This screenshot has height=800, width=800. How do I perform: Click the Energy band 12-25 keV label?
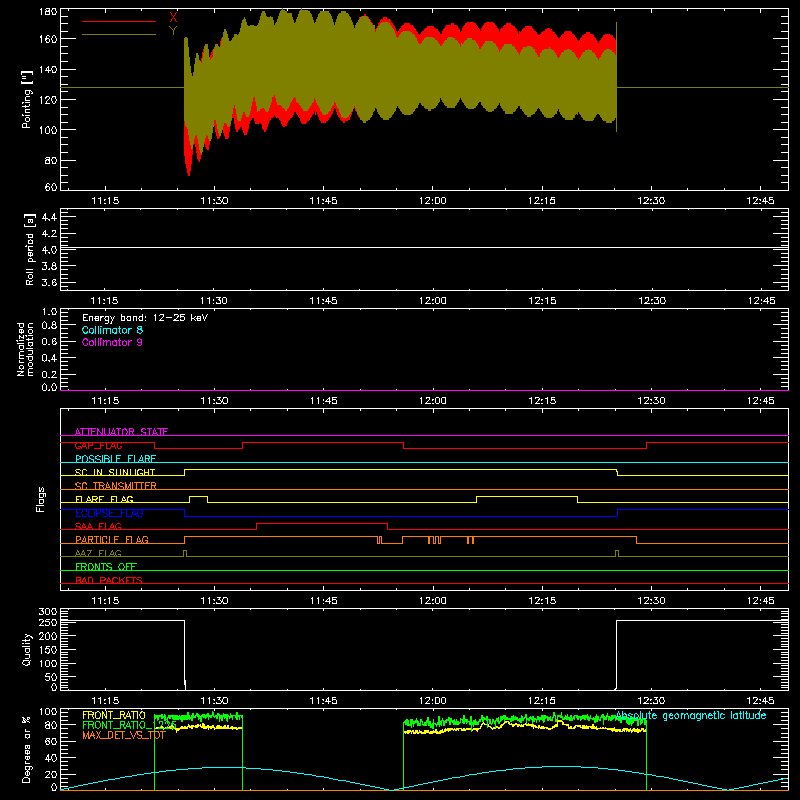coord(145,318)
